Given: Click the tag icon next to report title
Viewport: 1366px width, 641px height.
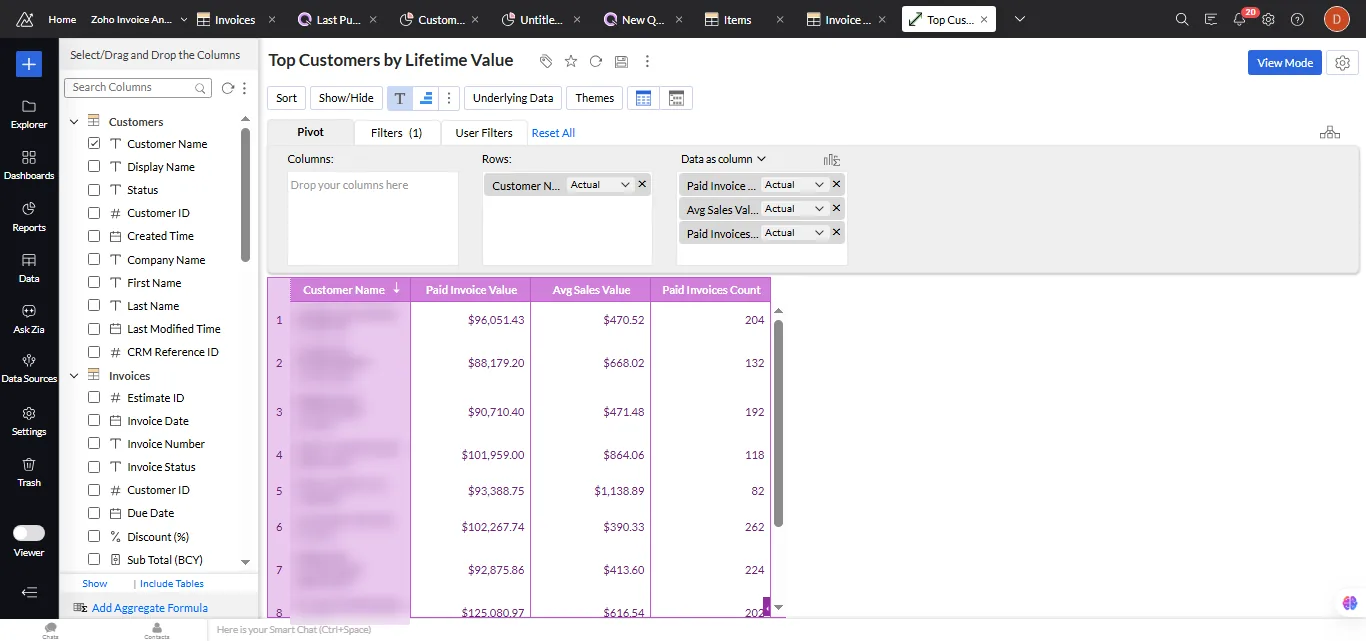Looking at the screenshot, I should [x=546, y=61].
